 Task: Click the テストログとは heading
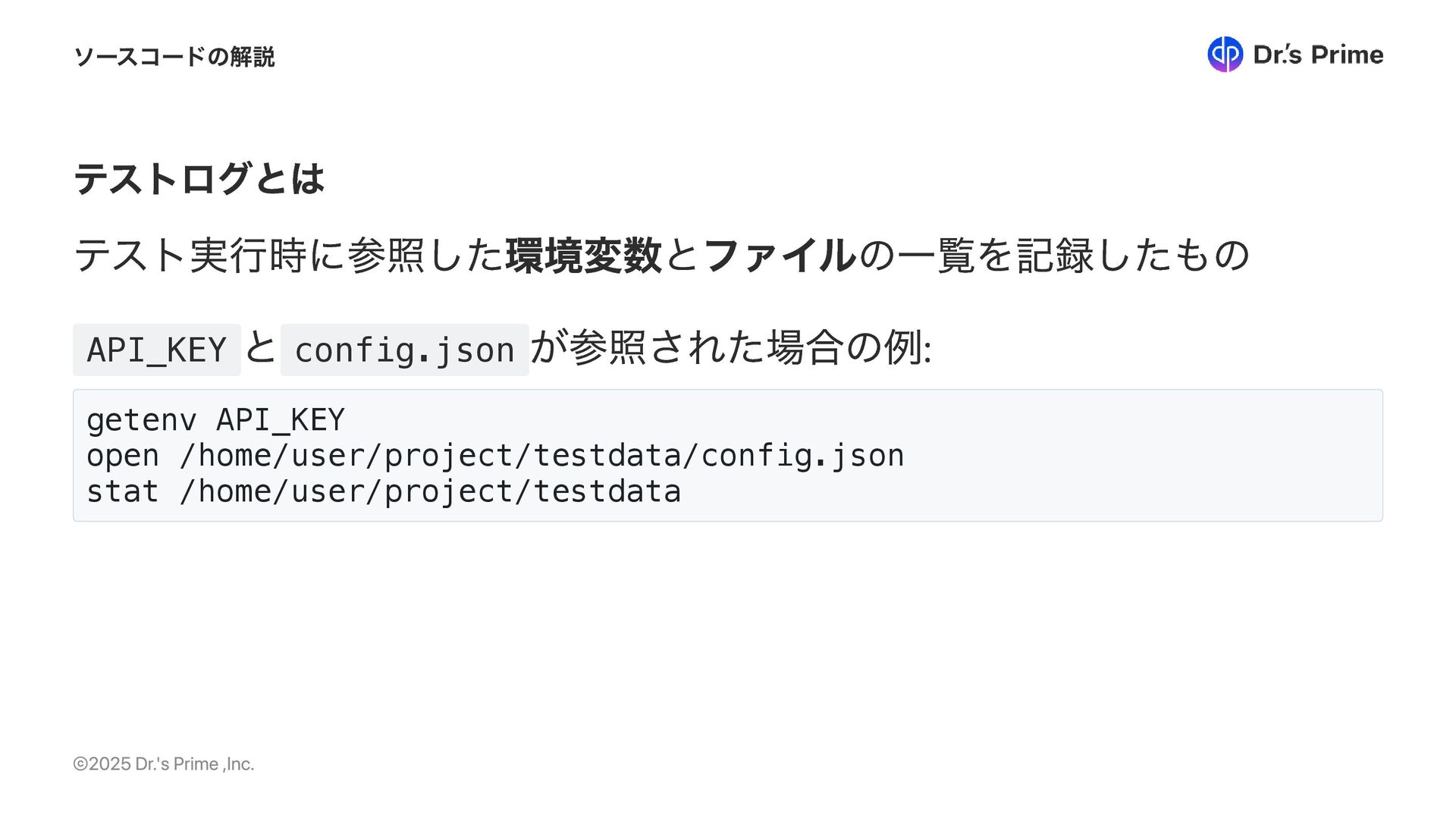tap(199, 179)
